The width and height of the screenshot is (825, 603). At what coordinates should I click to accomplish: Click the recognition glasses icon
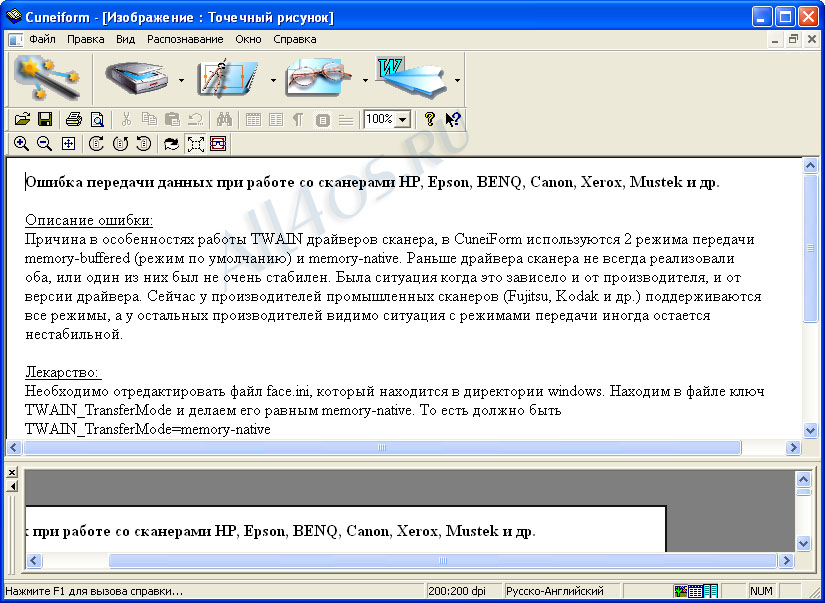pyautogui.click(x=320, y=79)
